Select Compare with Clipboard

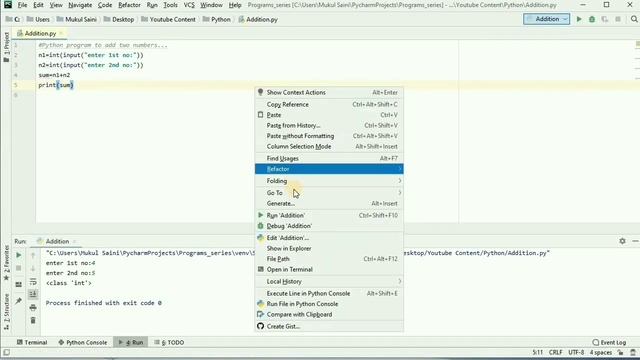click(329, 315)
